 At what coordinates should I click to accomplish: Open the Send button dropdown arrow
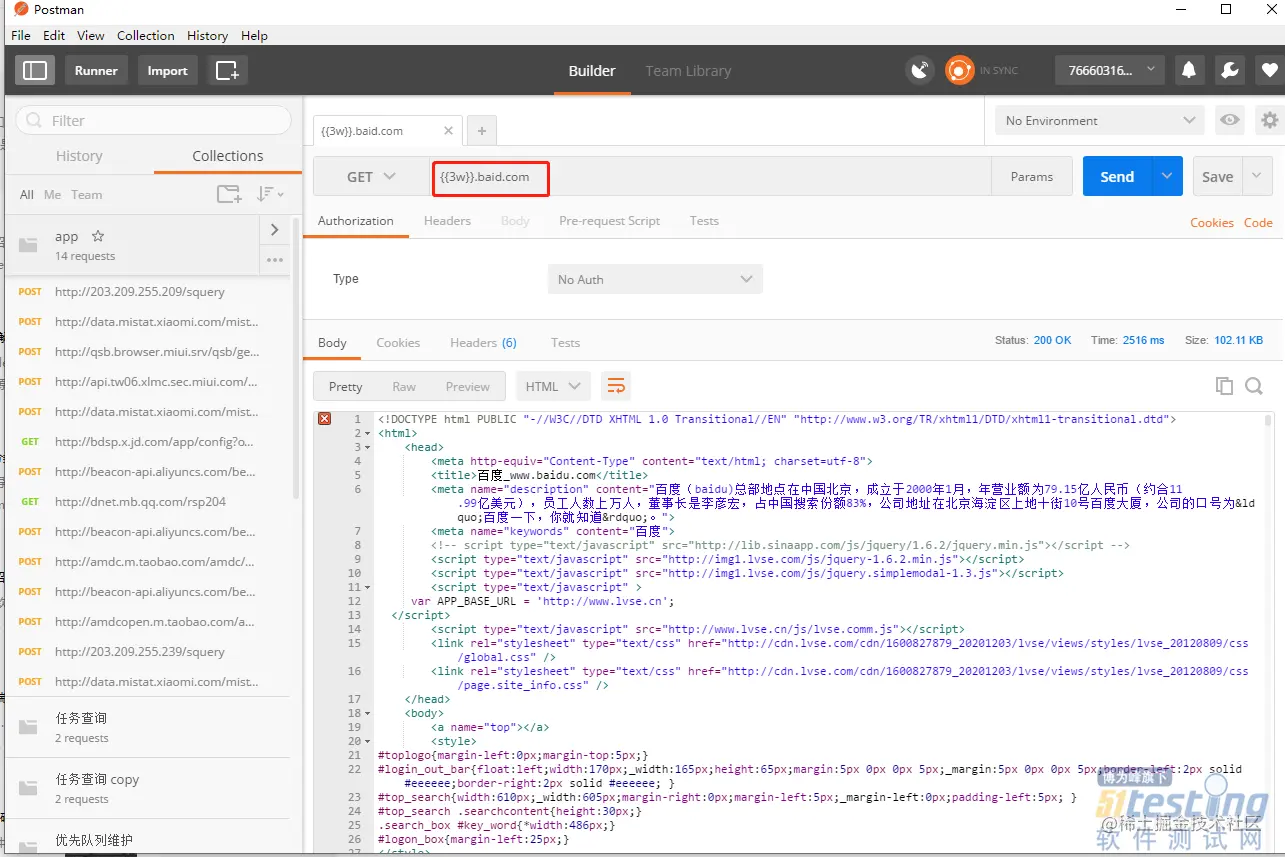coord(1167,176)
